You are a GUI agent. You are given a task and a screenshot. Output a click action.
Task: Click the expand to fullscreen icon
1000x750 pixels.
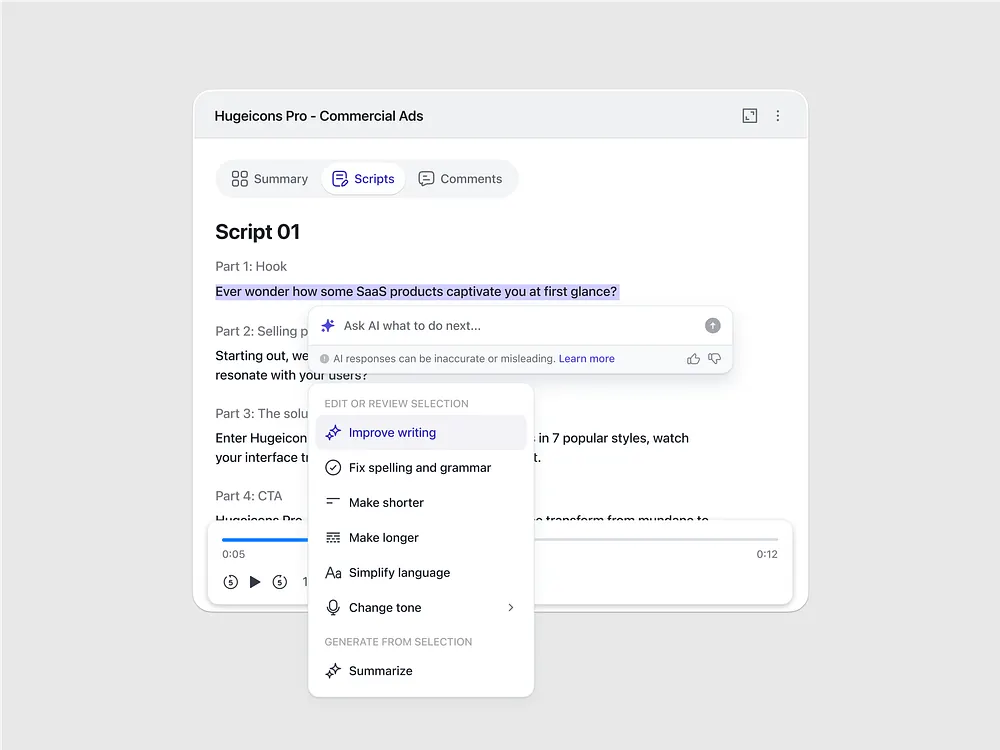(749, 115)
